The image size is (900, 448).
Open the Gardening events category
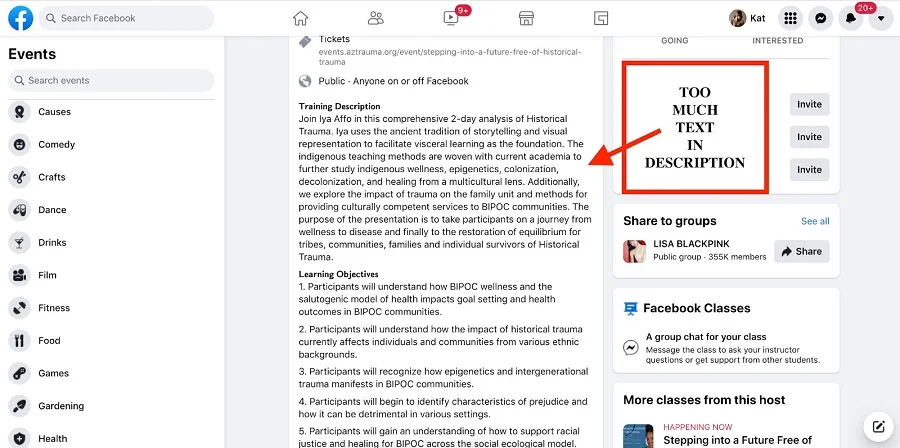coord(61,406)
